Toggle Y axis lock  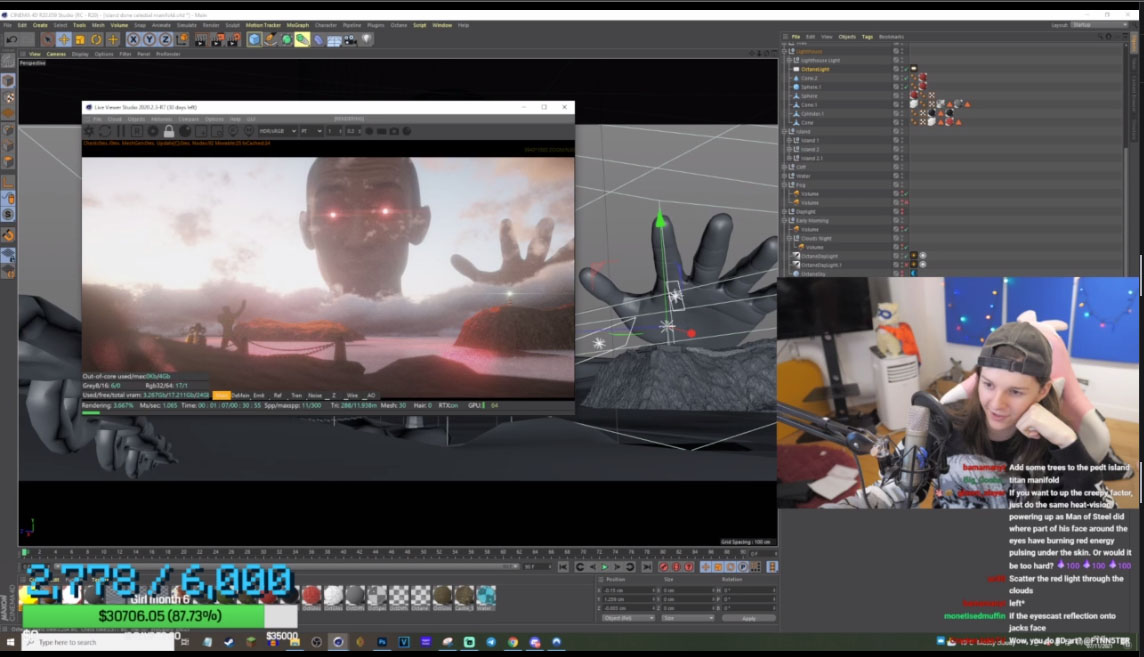[x=149, y=39]
